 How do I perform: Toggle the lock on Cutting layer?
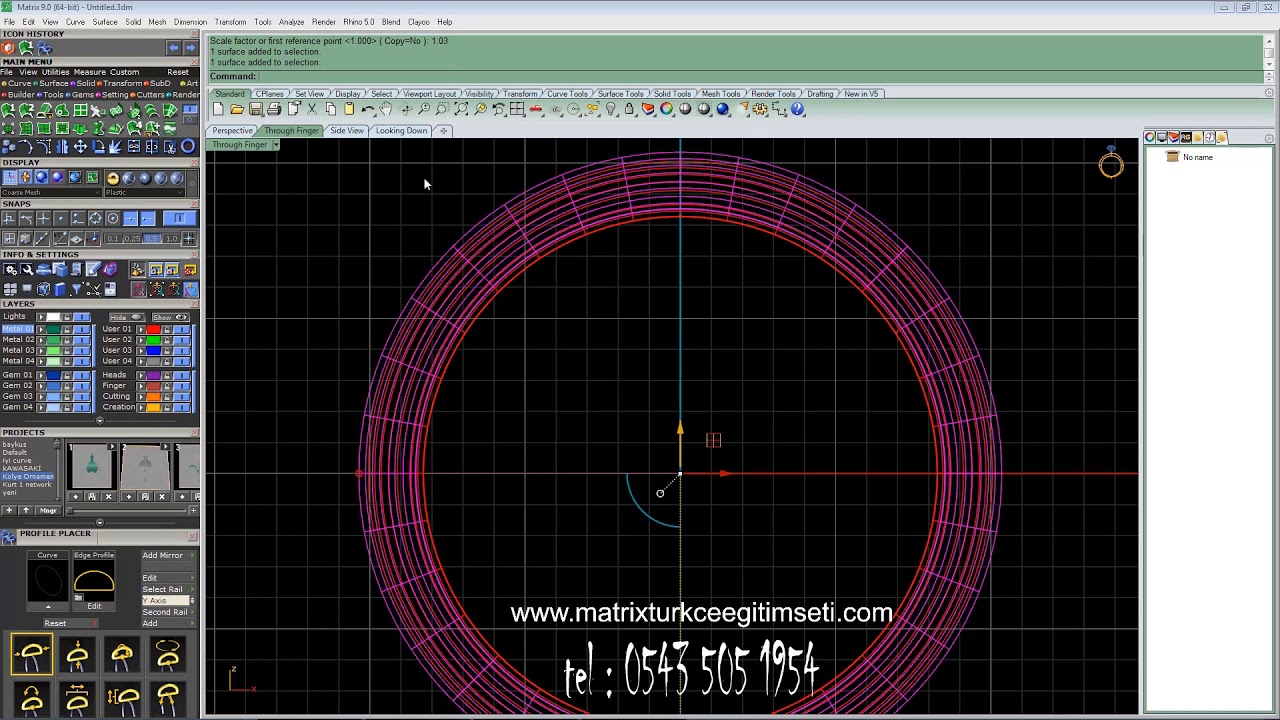pos(166,397)
